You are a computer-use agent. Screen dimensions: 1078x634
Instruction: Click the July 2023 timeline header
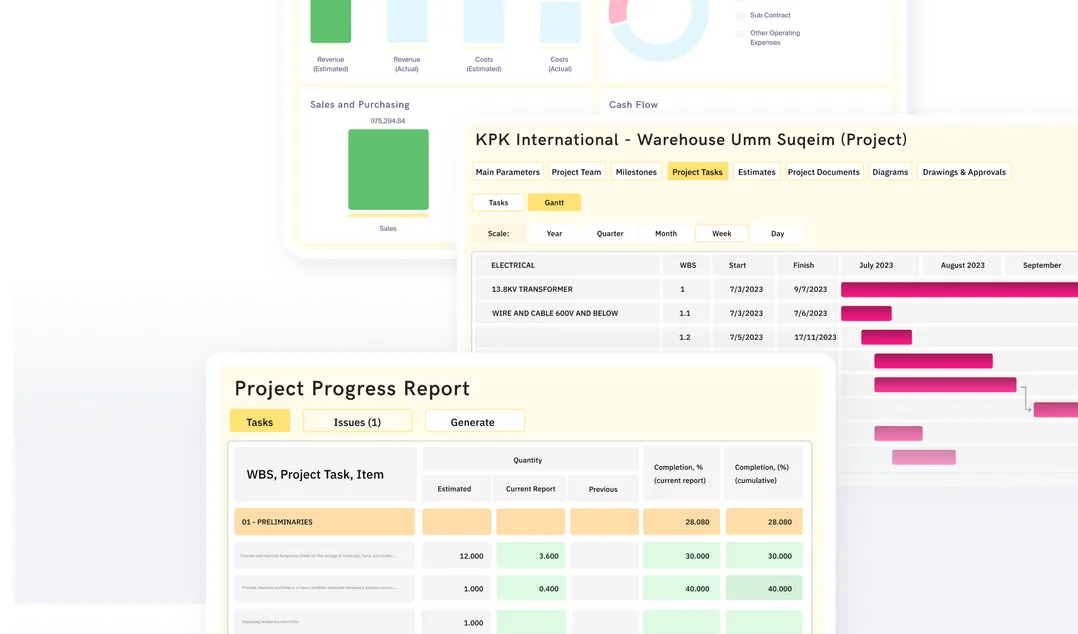click(879, 265)
